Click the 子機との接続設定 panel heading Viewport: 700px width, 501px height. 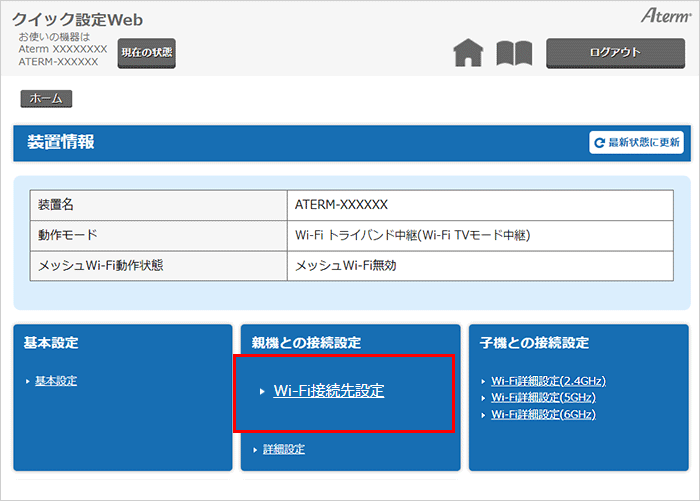coord(534,343)
